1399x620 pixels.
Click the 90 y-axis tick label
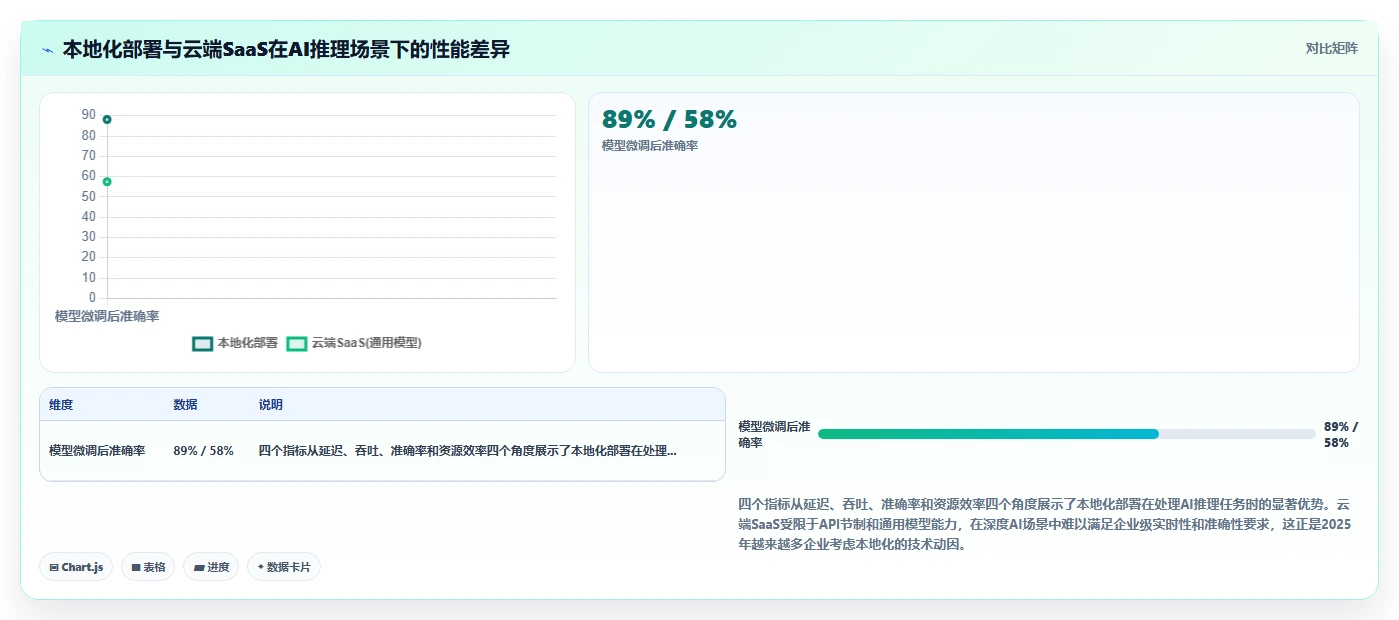pyautogui.click(x=89, y=115)
